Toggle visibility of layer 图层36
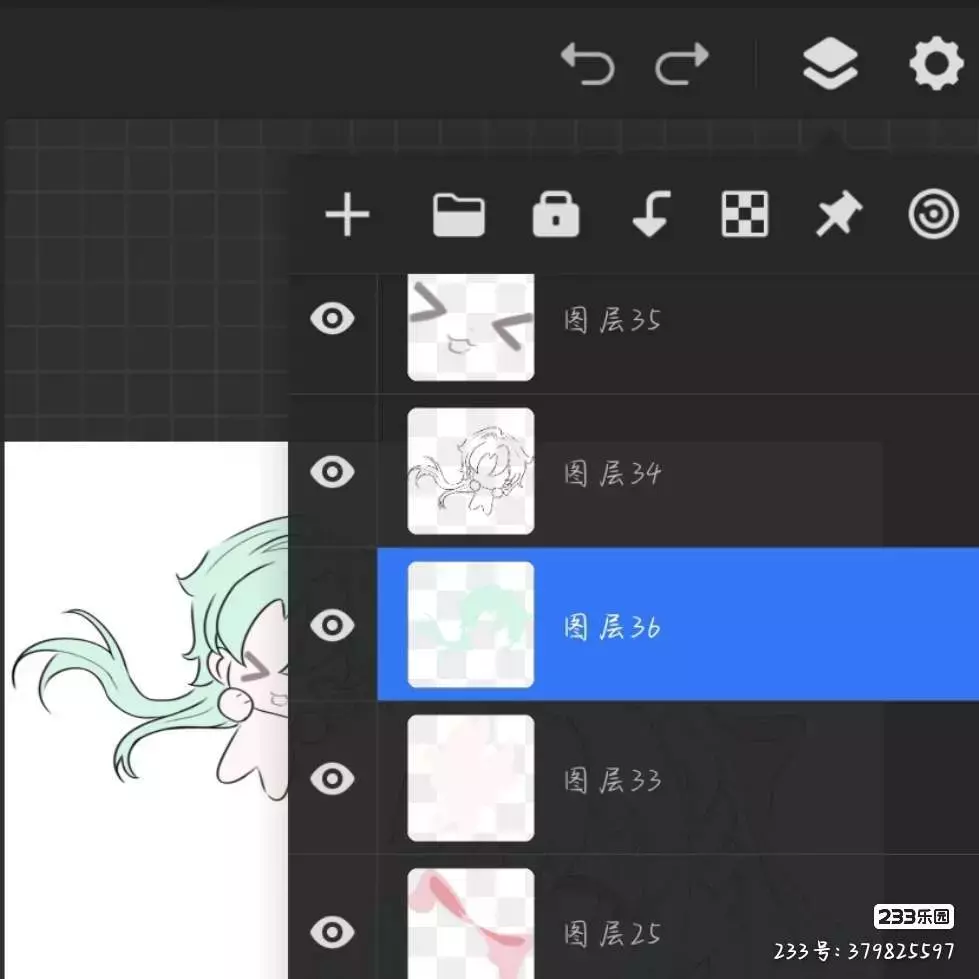 click(x=332, y=626)
